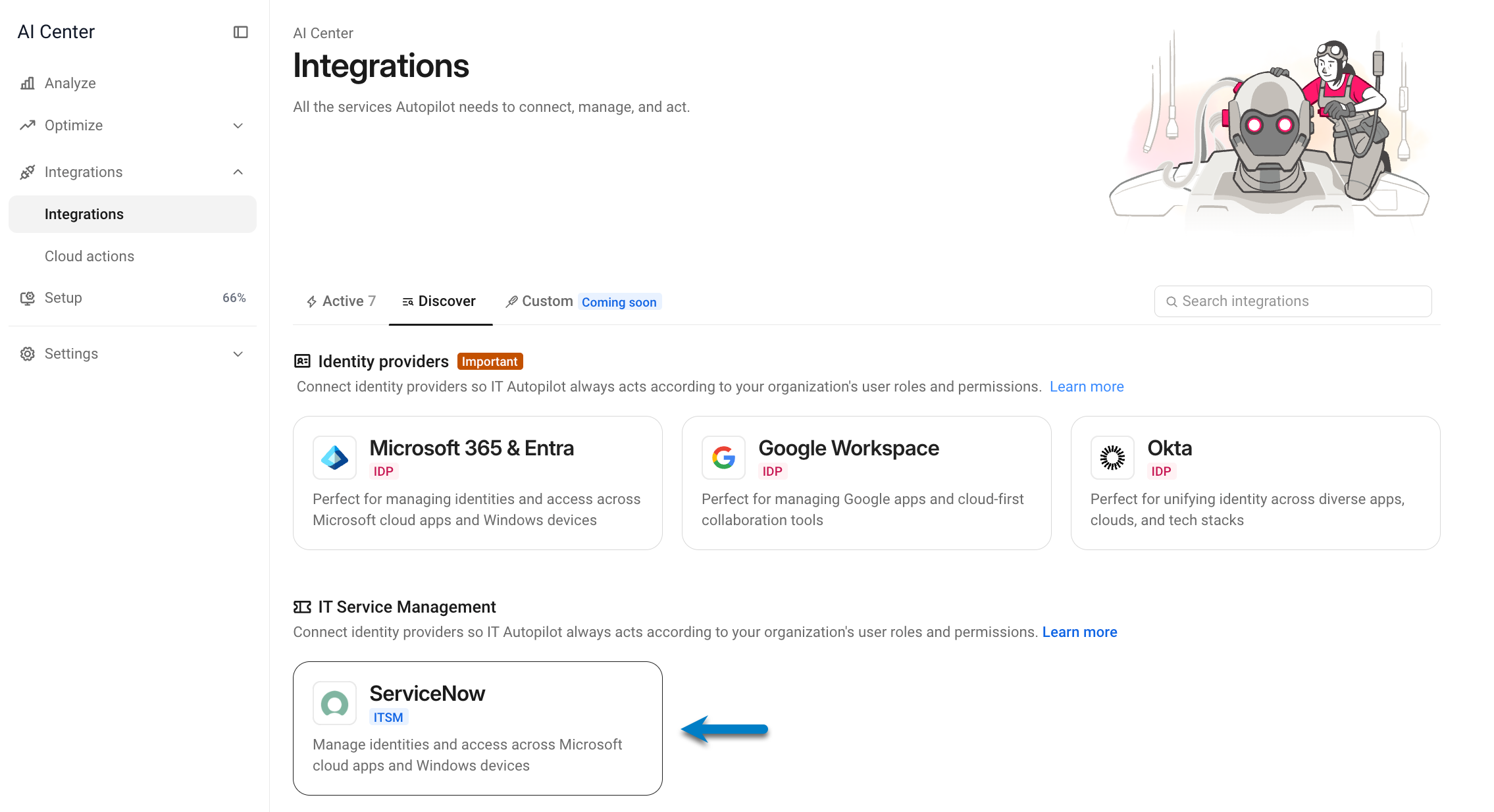This screenshot has height=812, width=1494.
Task: Expand the Optimize menu chevron
Action: [x=238, y=126]
